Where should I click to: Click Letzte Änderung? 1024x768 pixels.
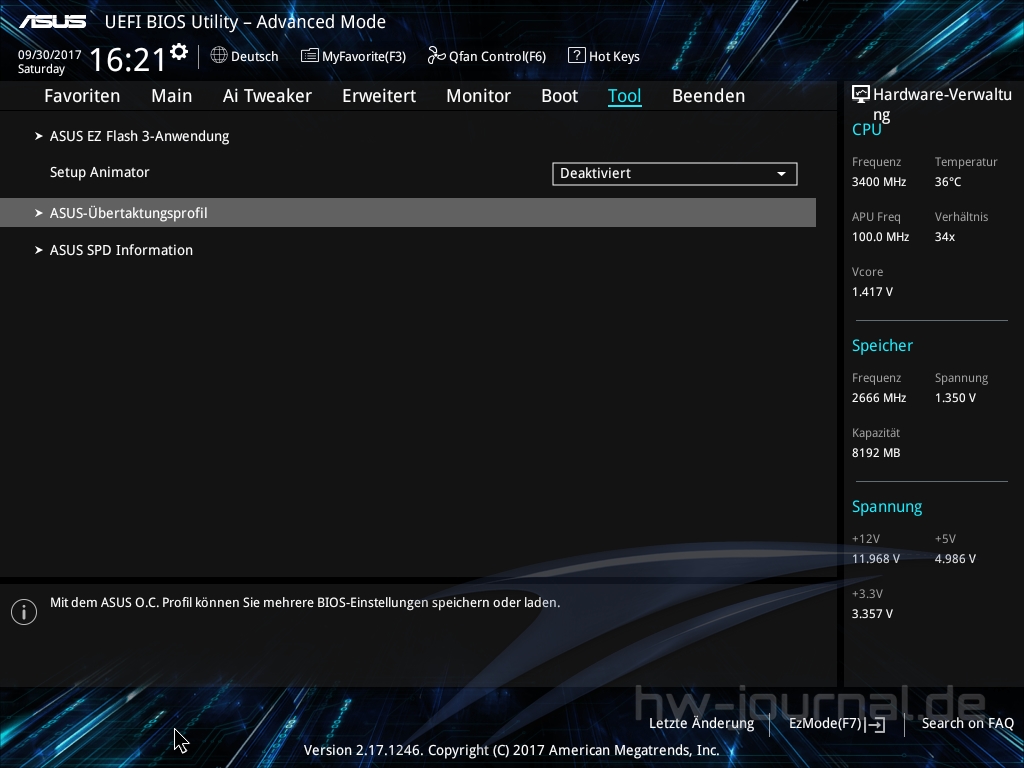(x=701, y=724)
